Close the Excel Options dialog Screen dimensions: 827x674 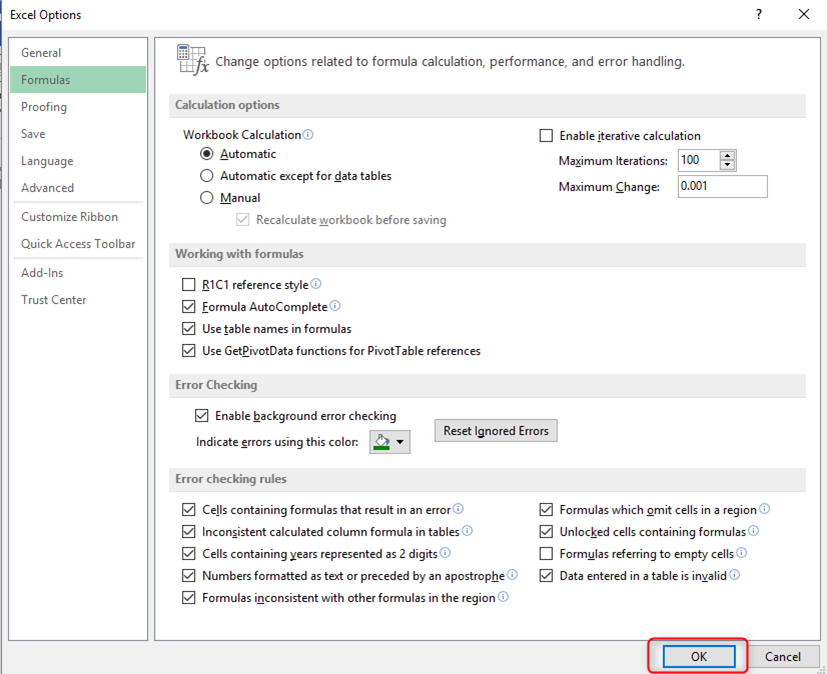(804, 14)
